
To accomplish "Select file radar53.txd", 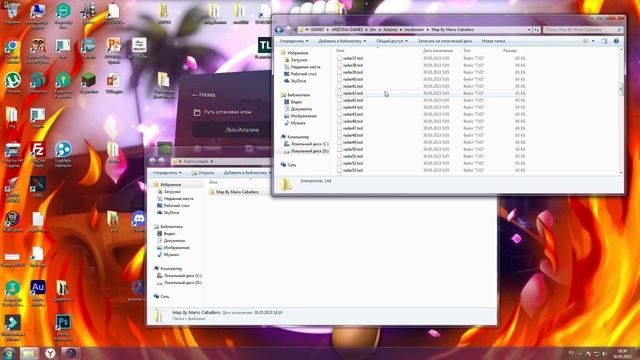I will point(431,170).
